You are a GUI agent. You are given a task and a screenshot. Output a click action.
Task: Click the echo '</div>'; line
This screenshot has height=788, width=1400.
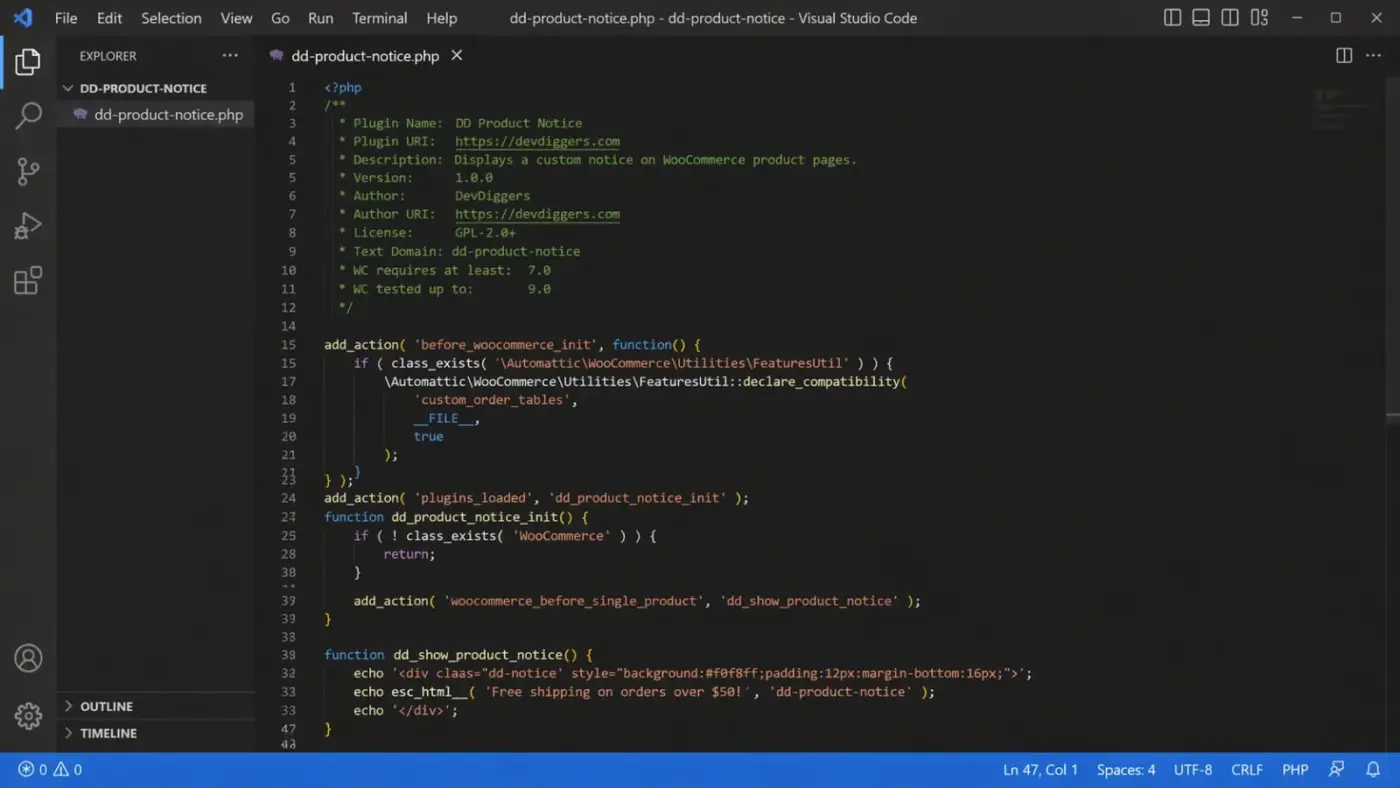click(x=405, y=710)
